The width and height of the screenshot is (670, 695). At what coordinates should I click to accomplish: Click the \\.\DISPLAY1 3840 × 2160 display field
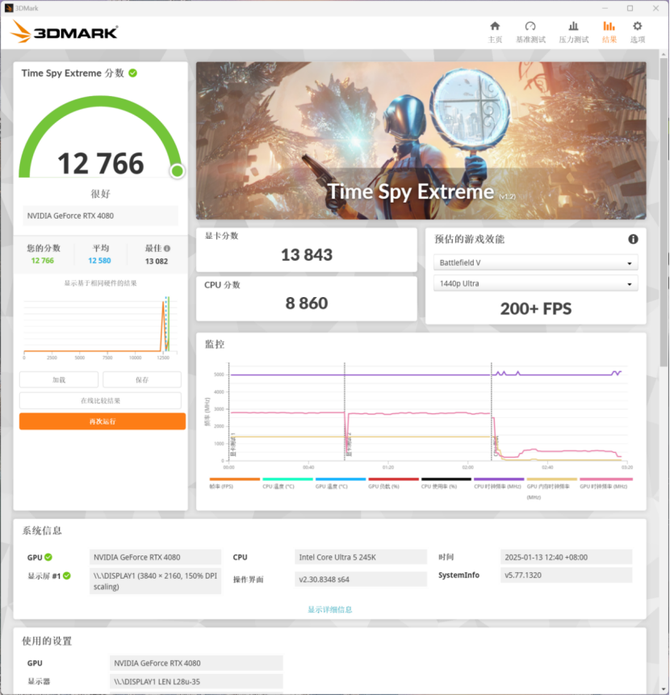click(x=155, y=581)
